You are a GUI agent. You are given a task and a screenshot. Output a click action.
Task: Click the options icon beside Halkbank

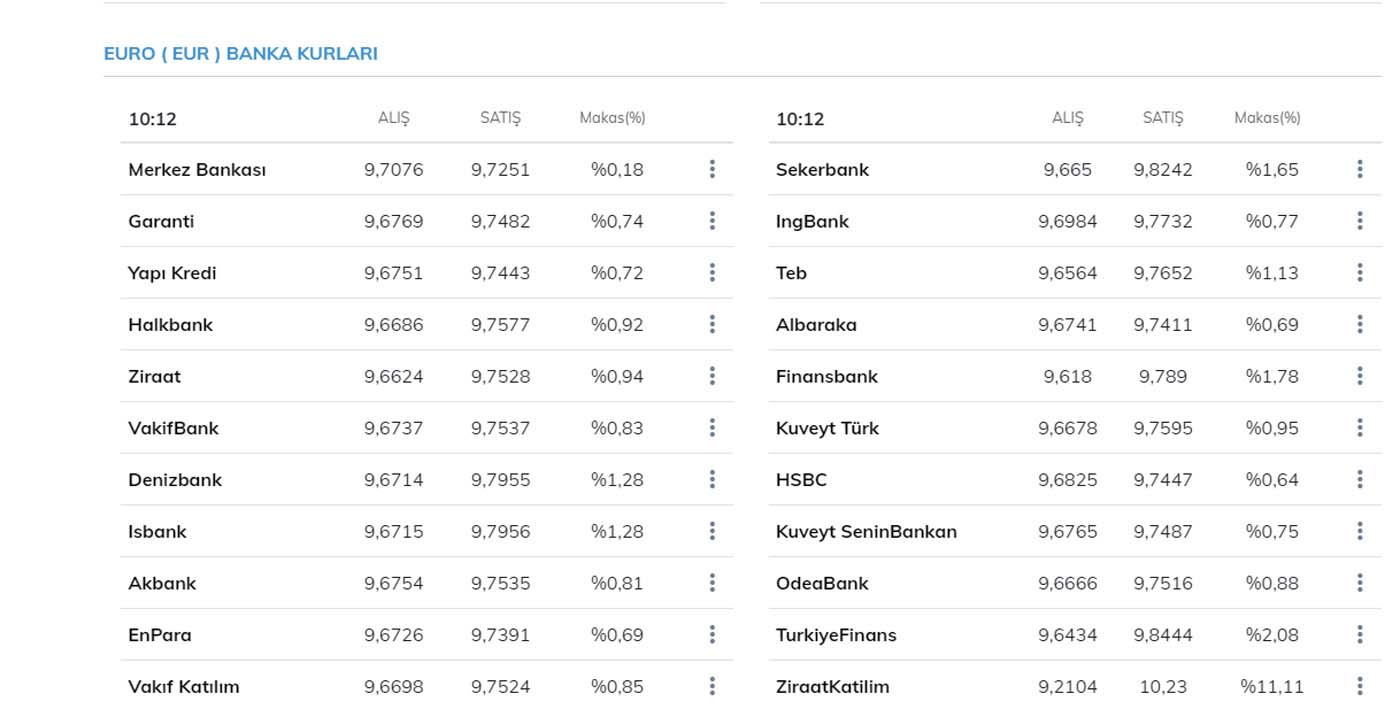[x=712, y=324]
